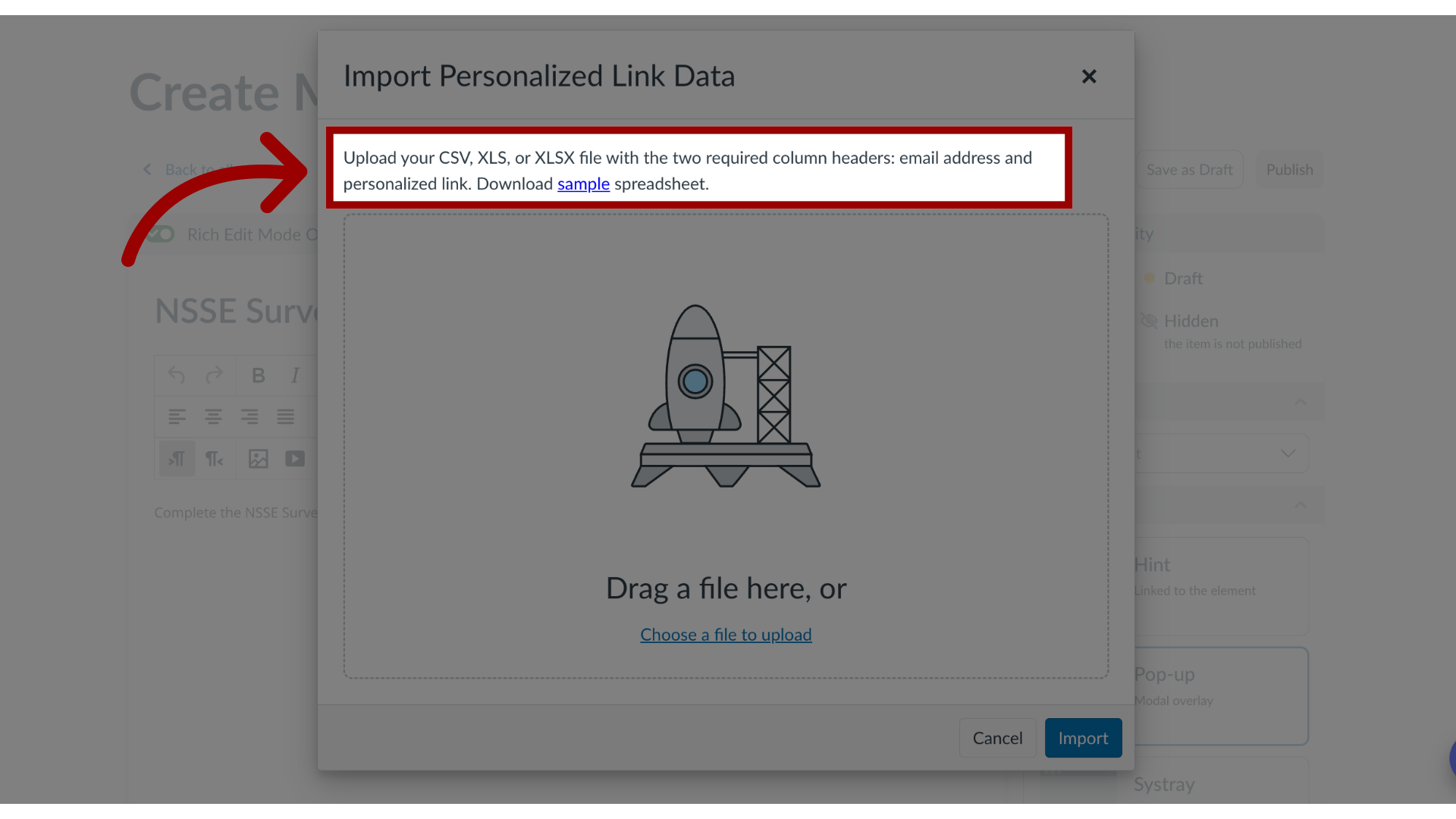
Task: Click the left-align text icon
Action: pyautogui.click(x=177, y=416)
